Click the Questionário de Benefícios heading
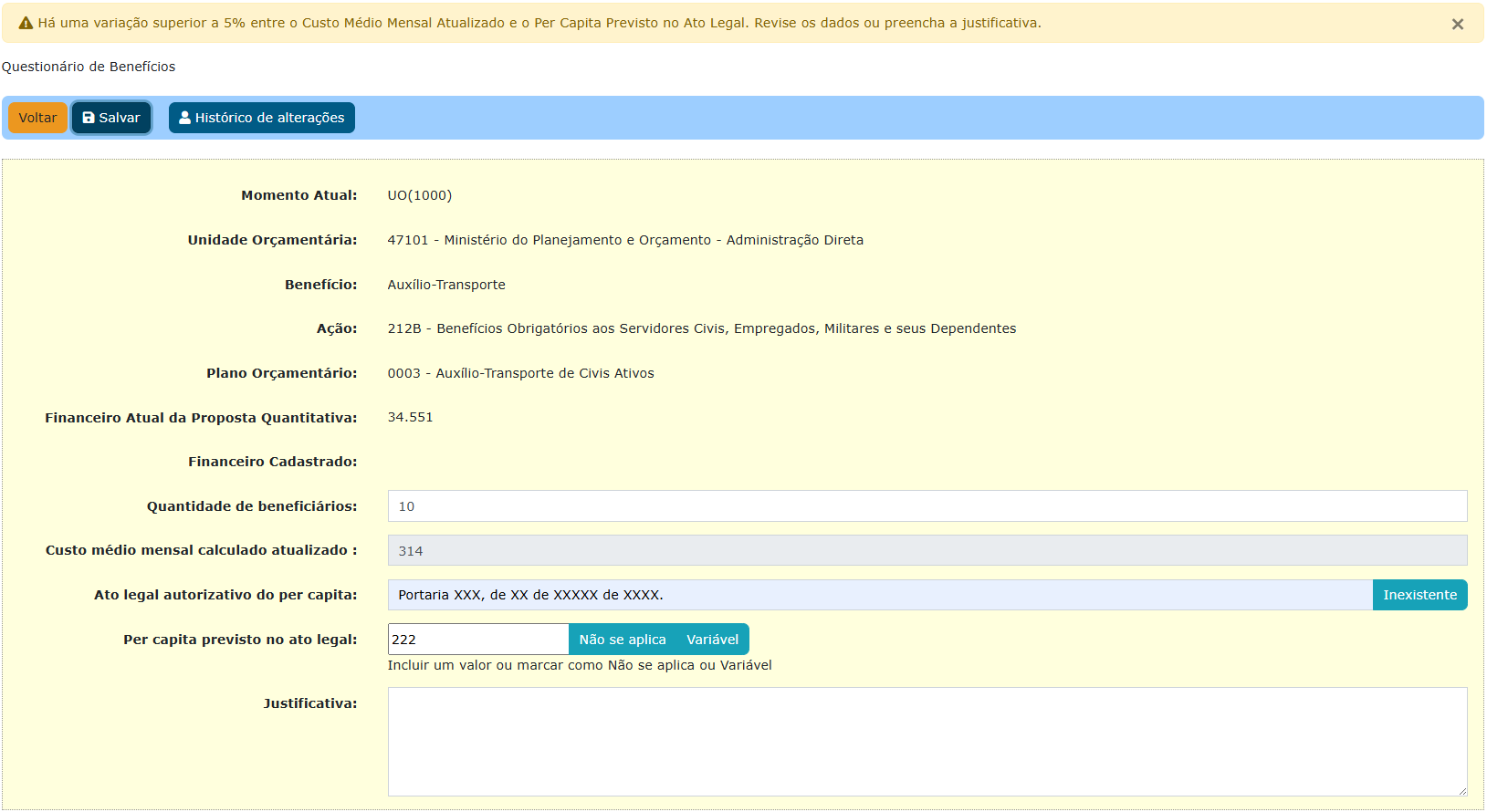 (x=89, y=67)
